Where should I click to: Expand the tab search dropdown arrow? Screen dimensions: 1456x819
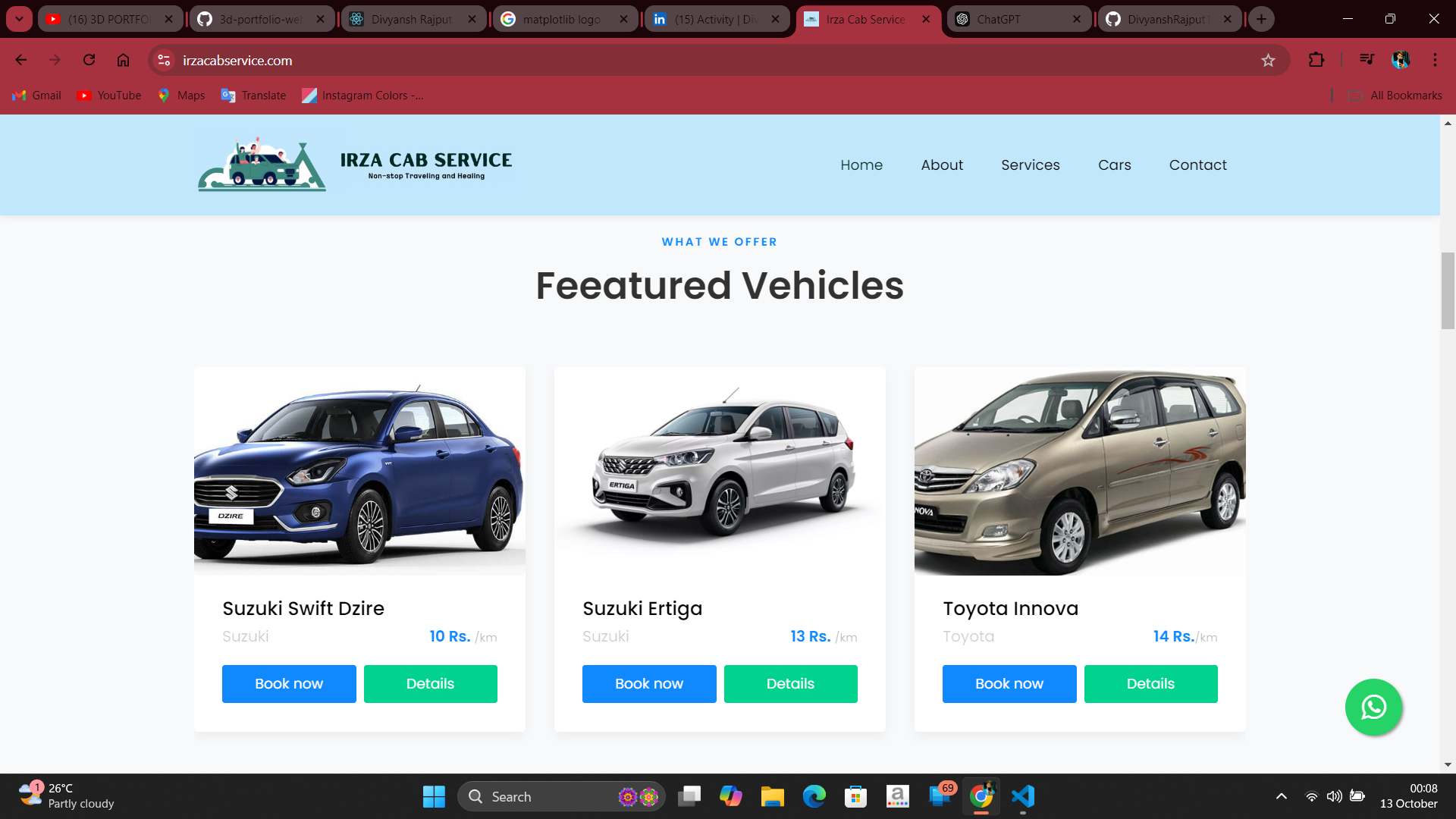pos(19,19)
